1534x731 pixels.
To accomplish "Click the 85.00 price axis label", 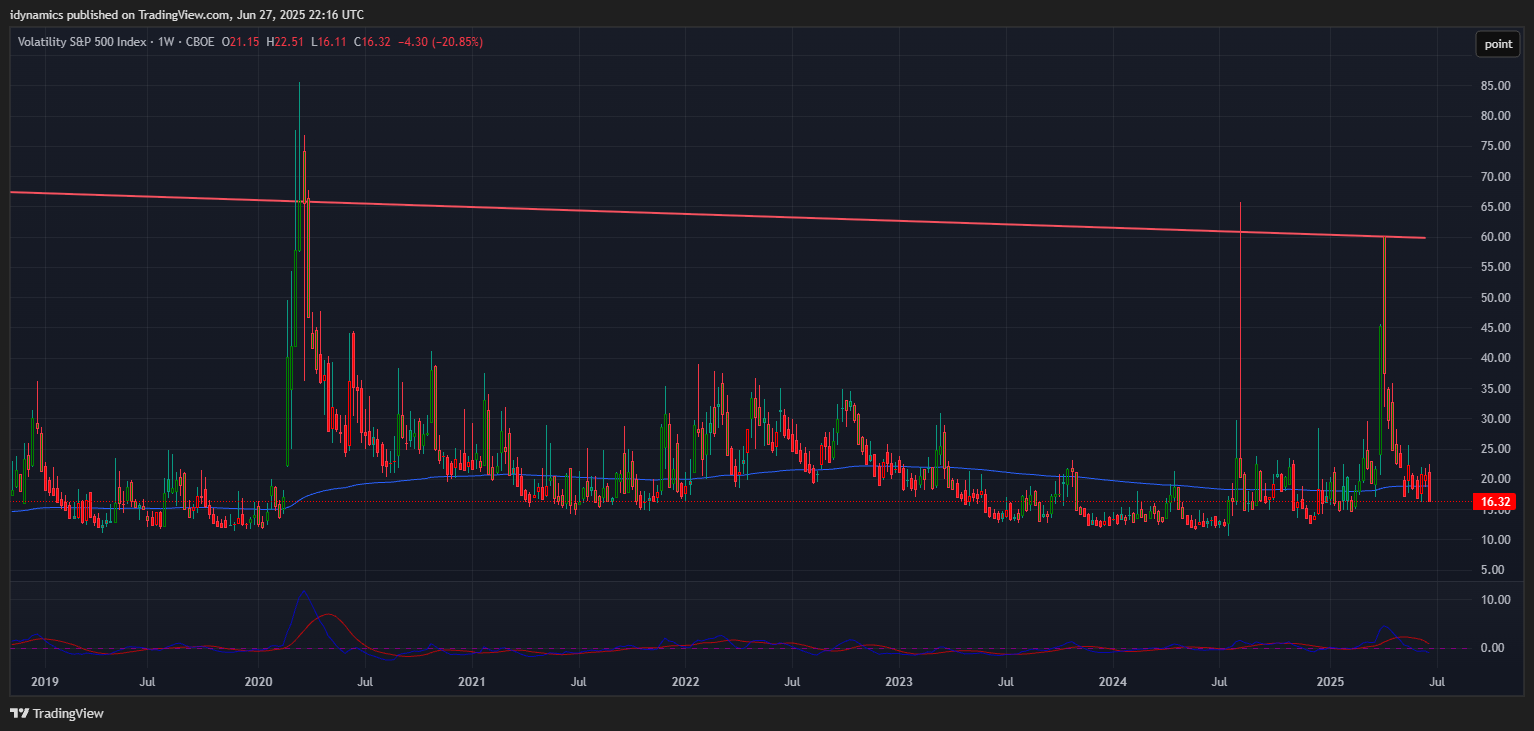I will (x=1494, y=86).
